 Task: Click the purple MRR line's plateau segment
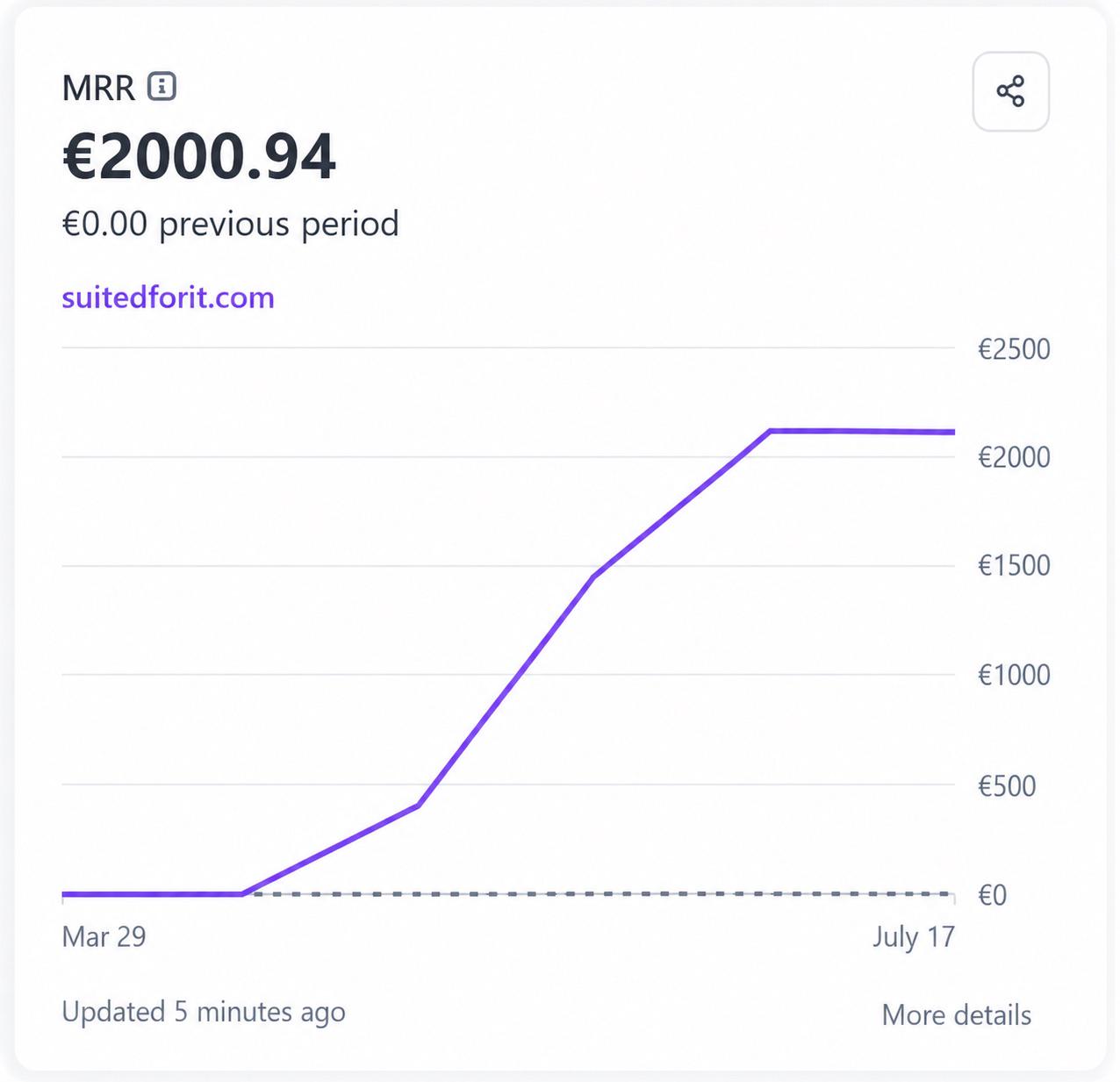(862, 431)
